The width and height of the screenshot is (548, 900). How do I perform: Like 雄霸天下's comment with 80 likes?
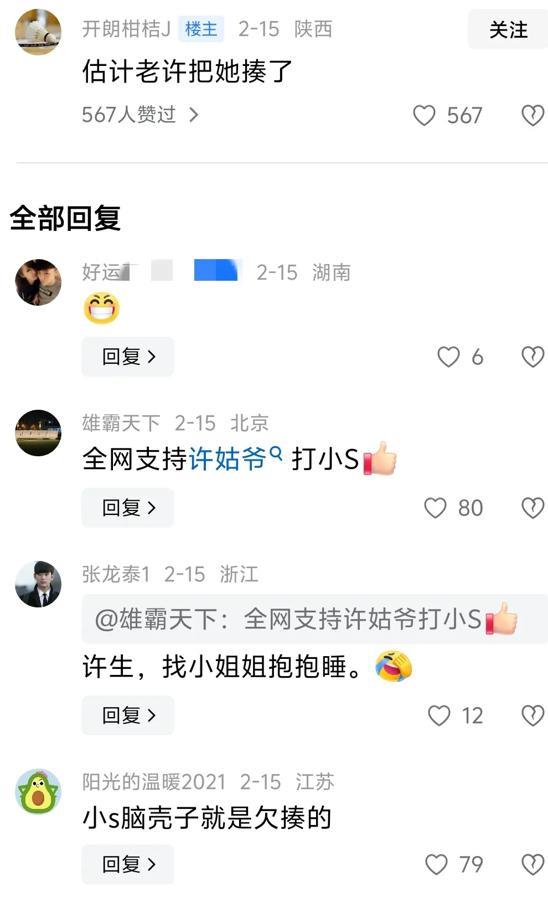click(435, 508)
